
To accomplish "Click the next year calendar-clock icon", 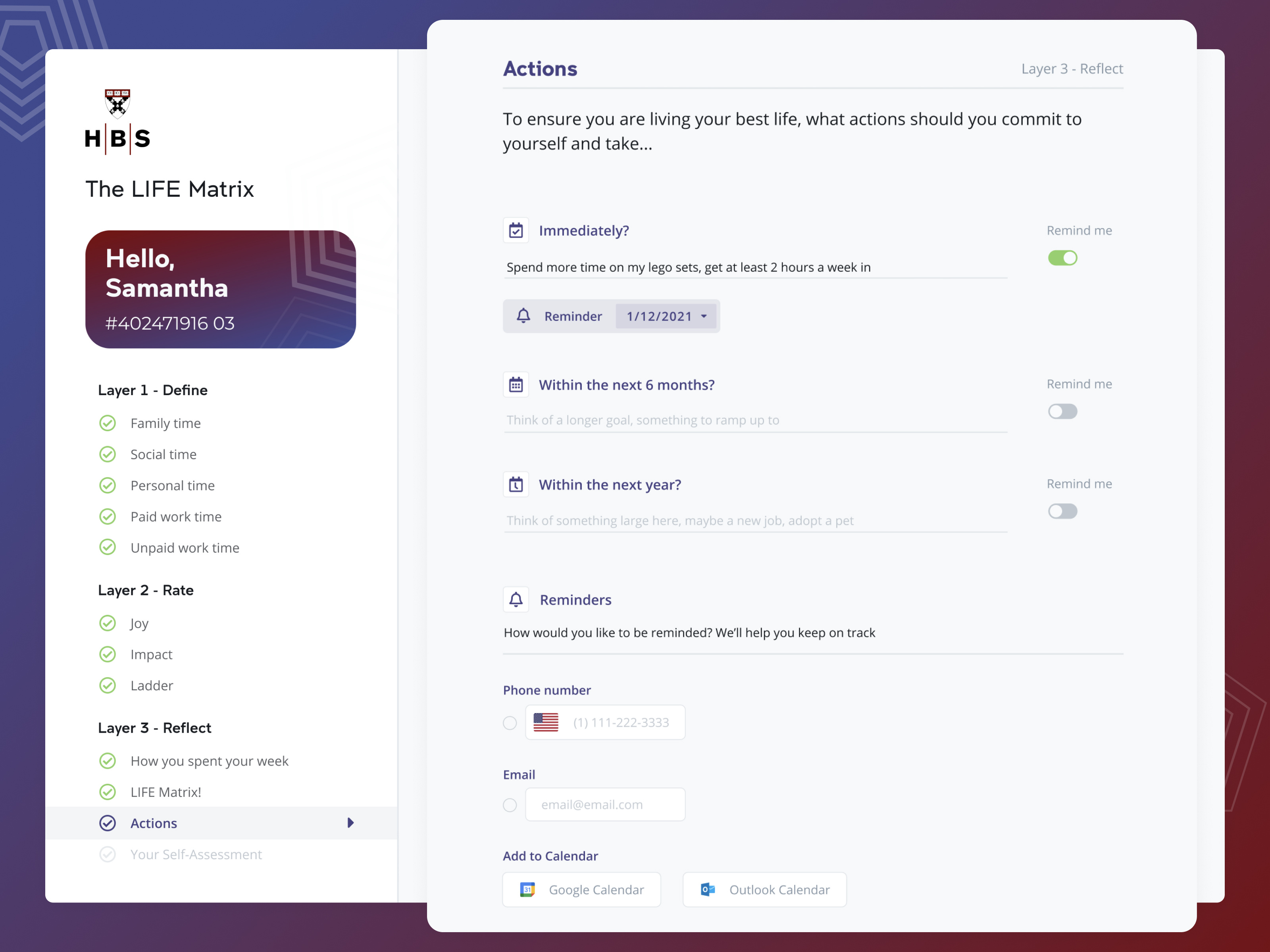I will tap(516, 484).
